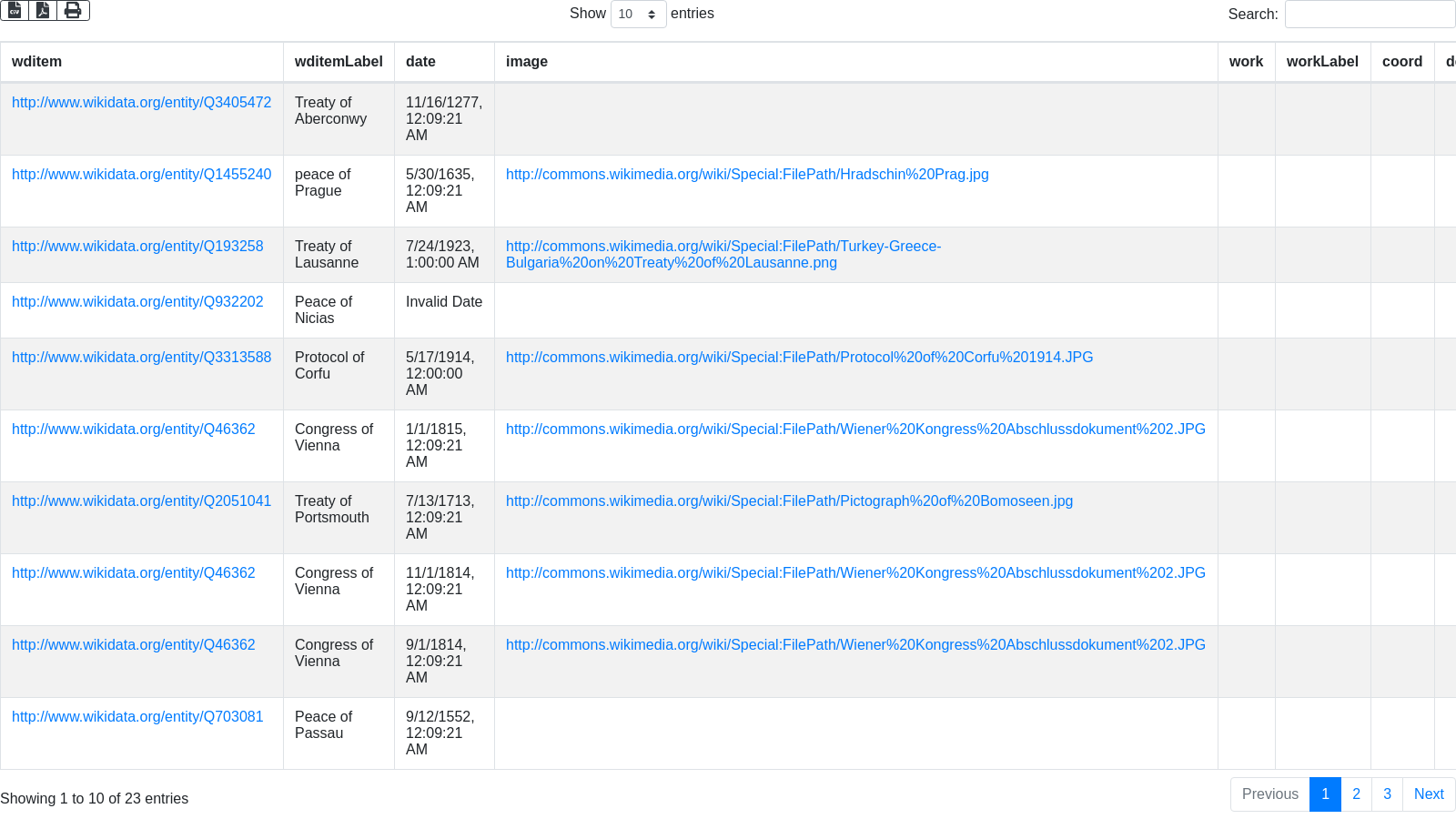Jump to page 3 of results

coord(1387,794)
